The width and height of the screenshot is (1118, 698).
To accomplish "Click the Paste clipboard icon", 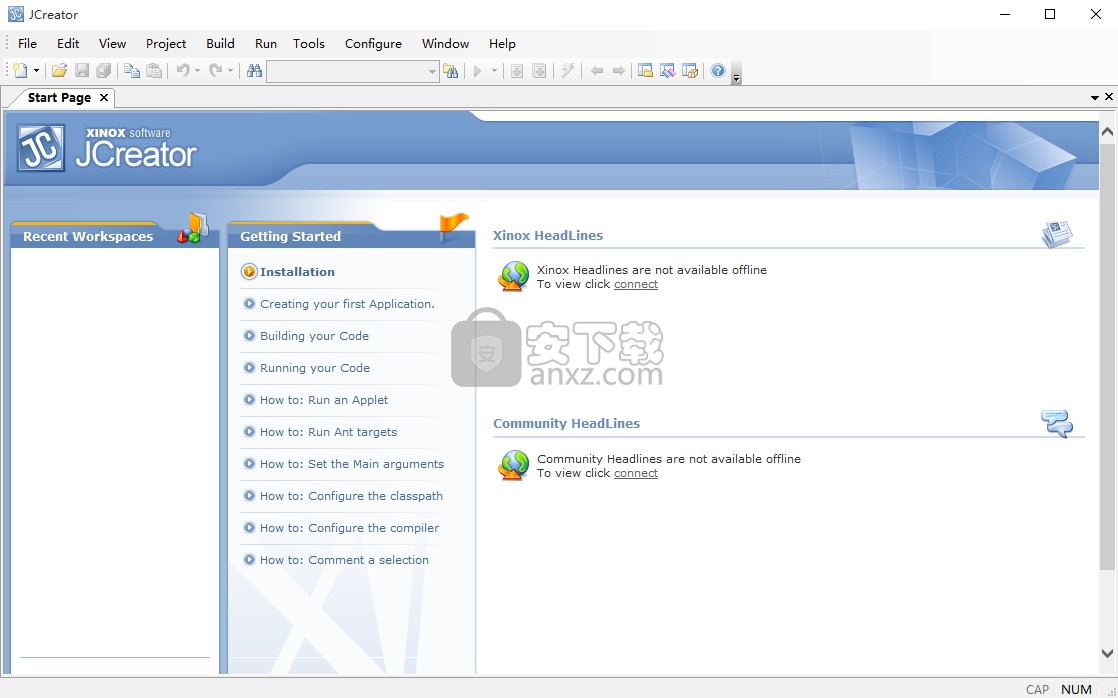I will pyautogui.click(x=153, y=71).
